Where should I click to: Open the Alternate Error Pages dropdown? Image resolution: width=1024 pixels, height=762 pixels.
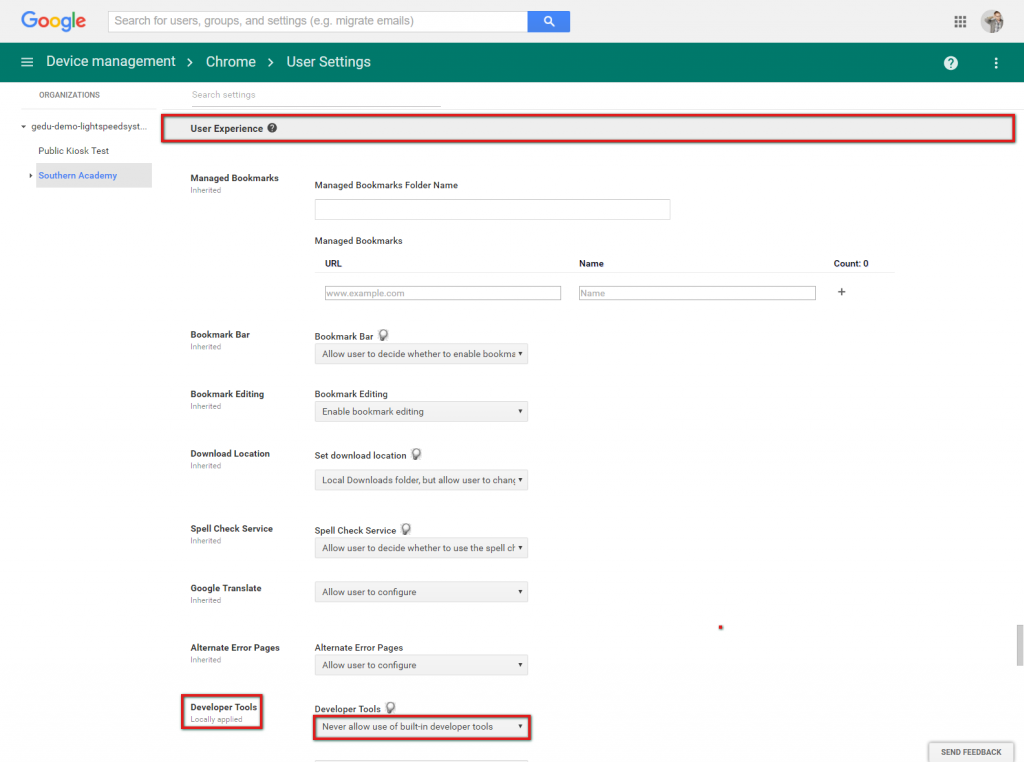tap(421, 665)
